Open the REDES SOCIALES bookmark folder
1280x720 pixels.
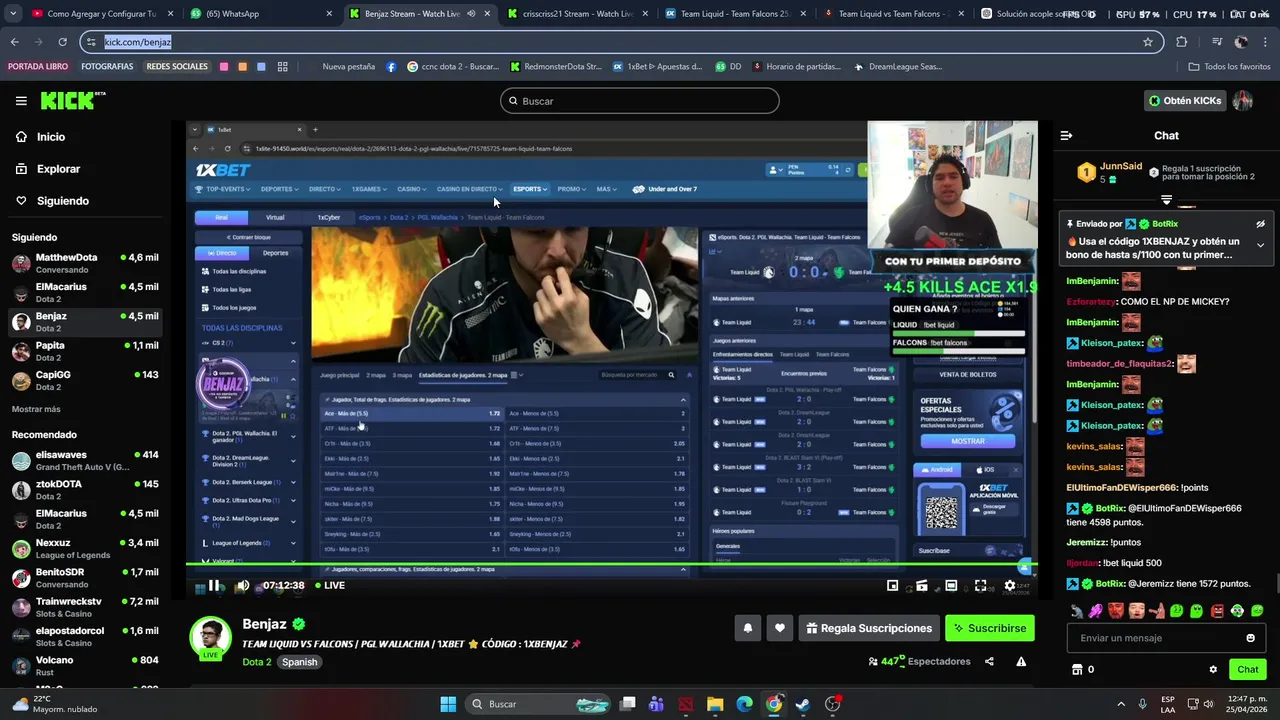177,67
